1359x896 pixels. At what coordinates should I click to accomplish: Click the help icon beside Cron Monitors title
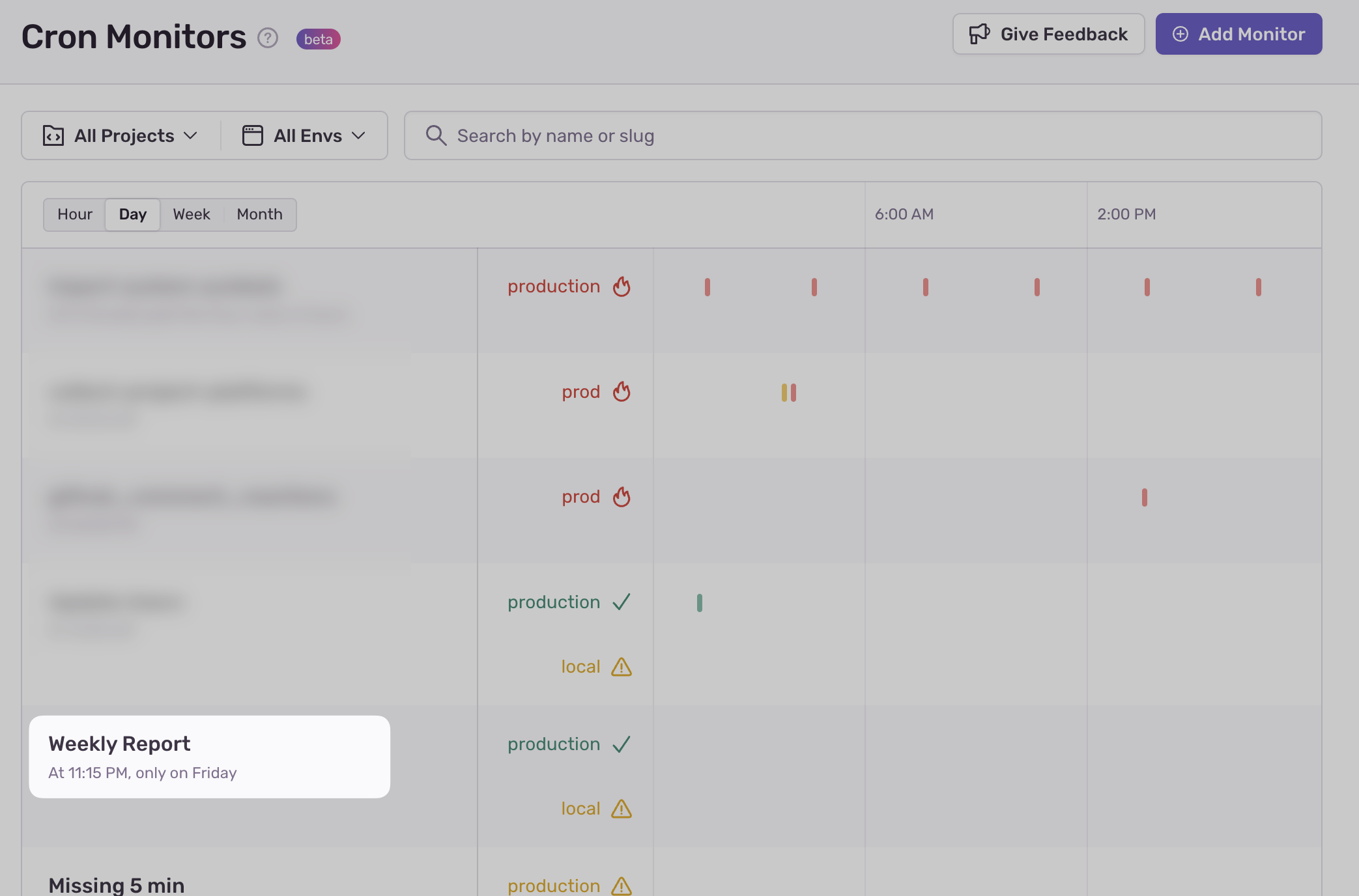267,38
